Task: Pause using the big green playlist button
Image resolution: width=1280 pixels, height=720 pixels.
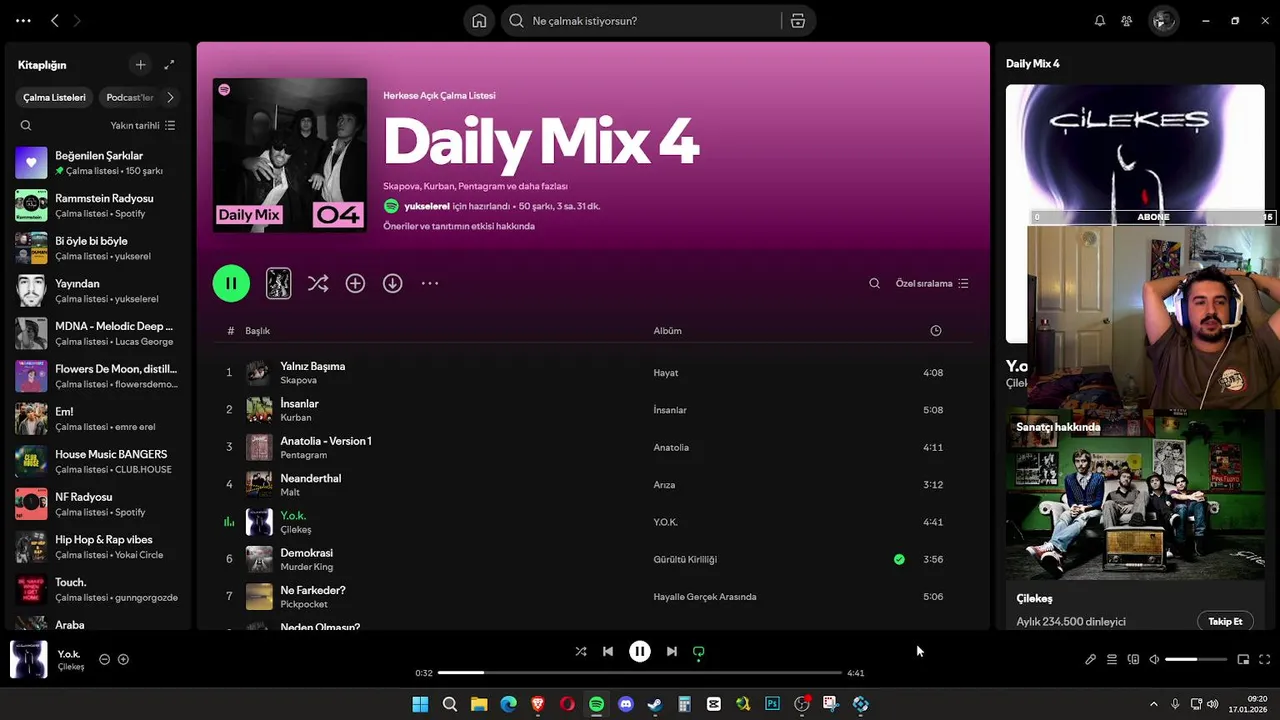Action: click(x=231, y=283)
